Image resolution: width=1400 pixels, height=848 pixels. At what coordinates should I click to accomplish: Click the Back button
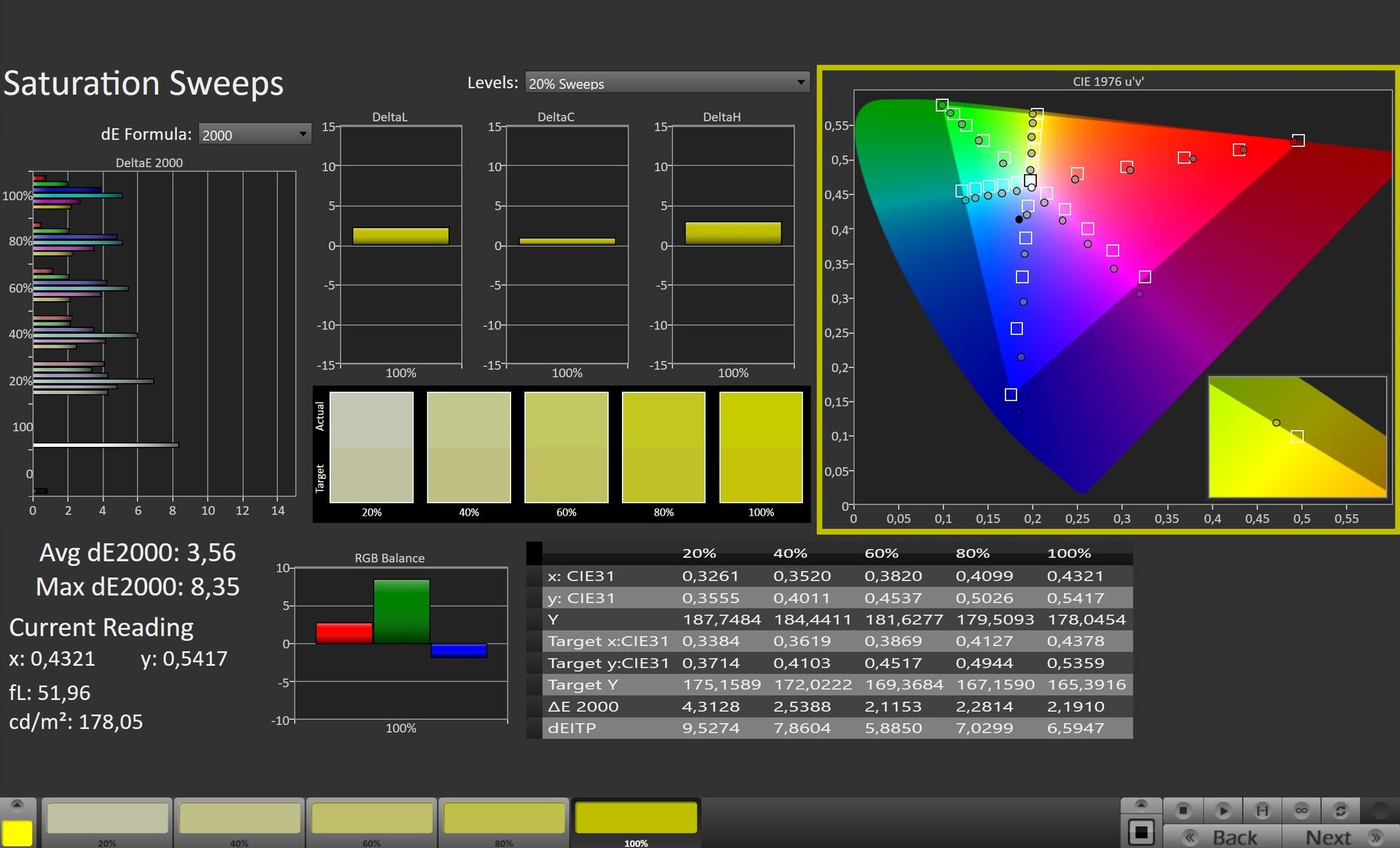click(1223, 837)
